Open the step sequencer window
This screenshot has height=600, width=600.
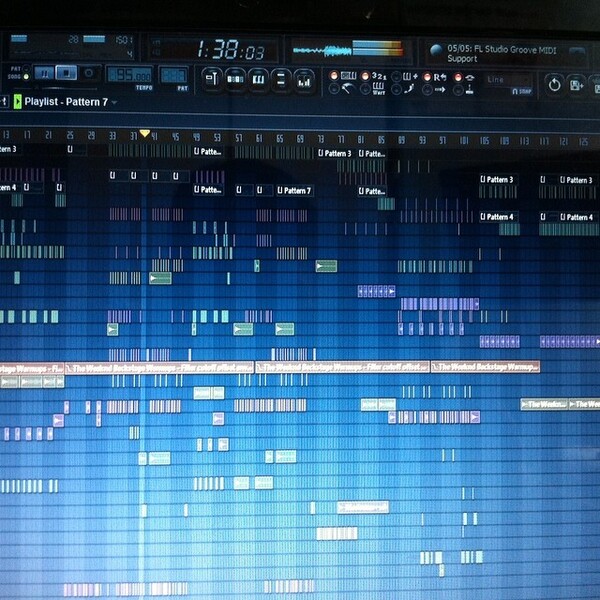coord(235,80)
